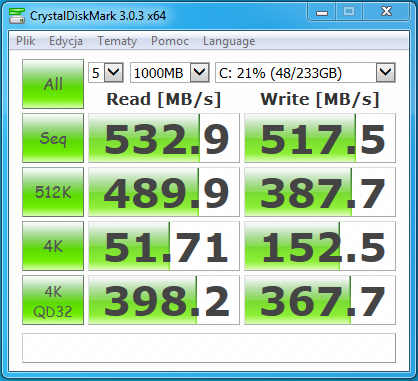This screenshot has width=418, height=381.
Task: Select the Seq read result 532.9
Action: (x=164, y=138)
